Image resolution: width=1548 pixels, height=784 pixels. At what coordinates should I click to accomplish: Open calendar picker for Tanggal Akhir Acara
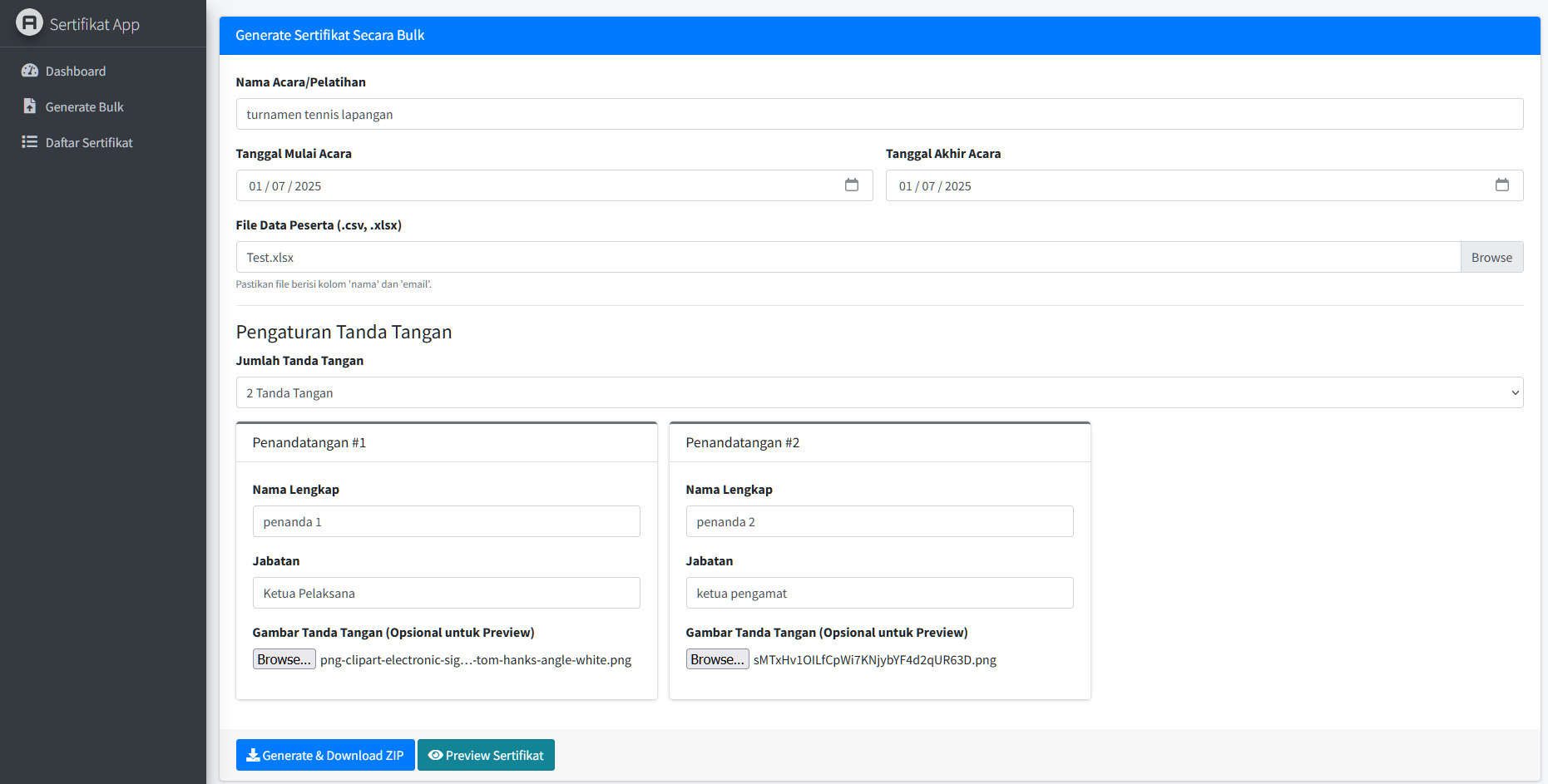(x=1502, y=185)
